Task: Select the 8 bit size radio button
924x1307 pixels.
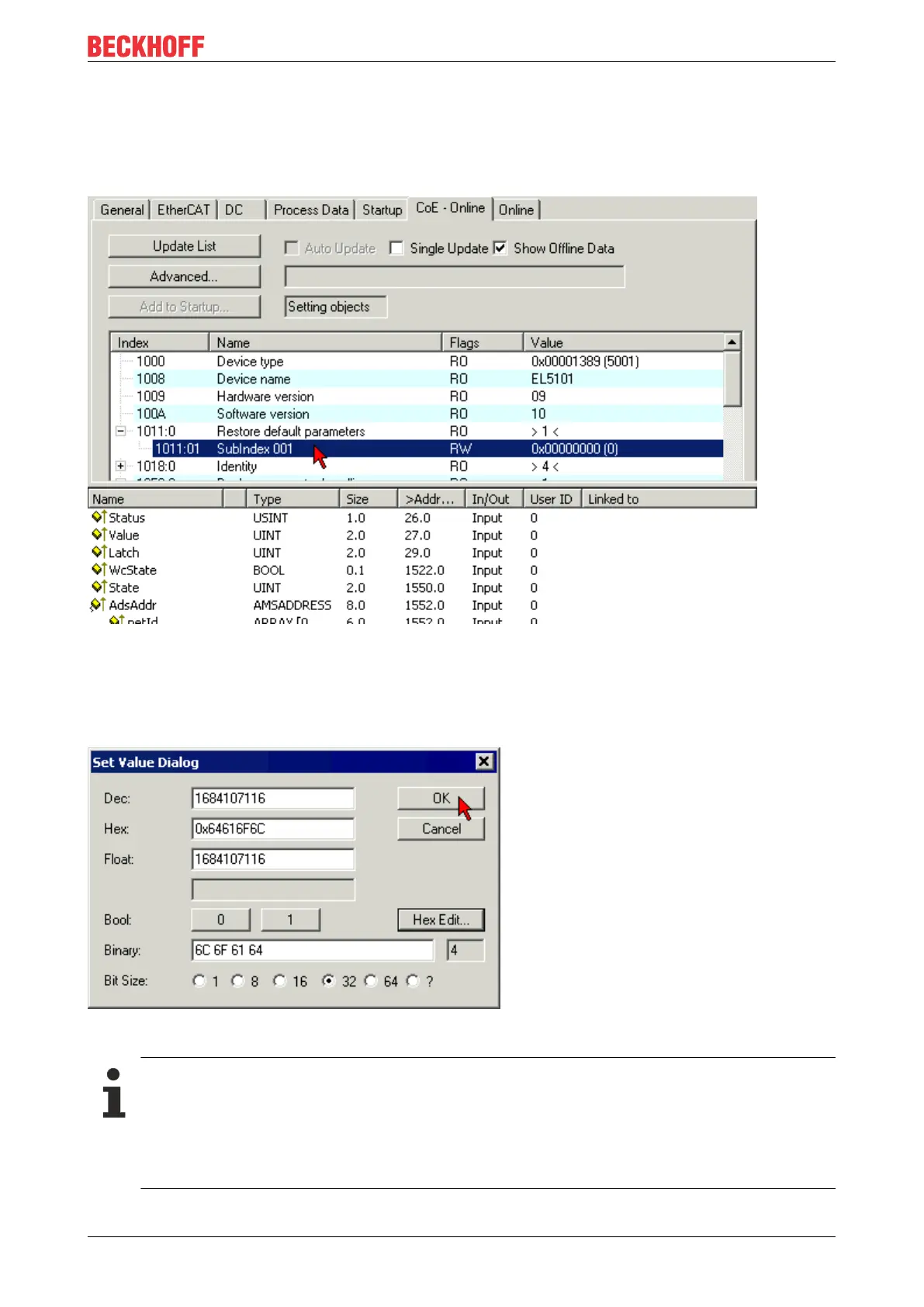Action: 238,981
